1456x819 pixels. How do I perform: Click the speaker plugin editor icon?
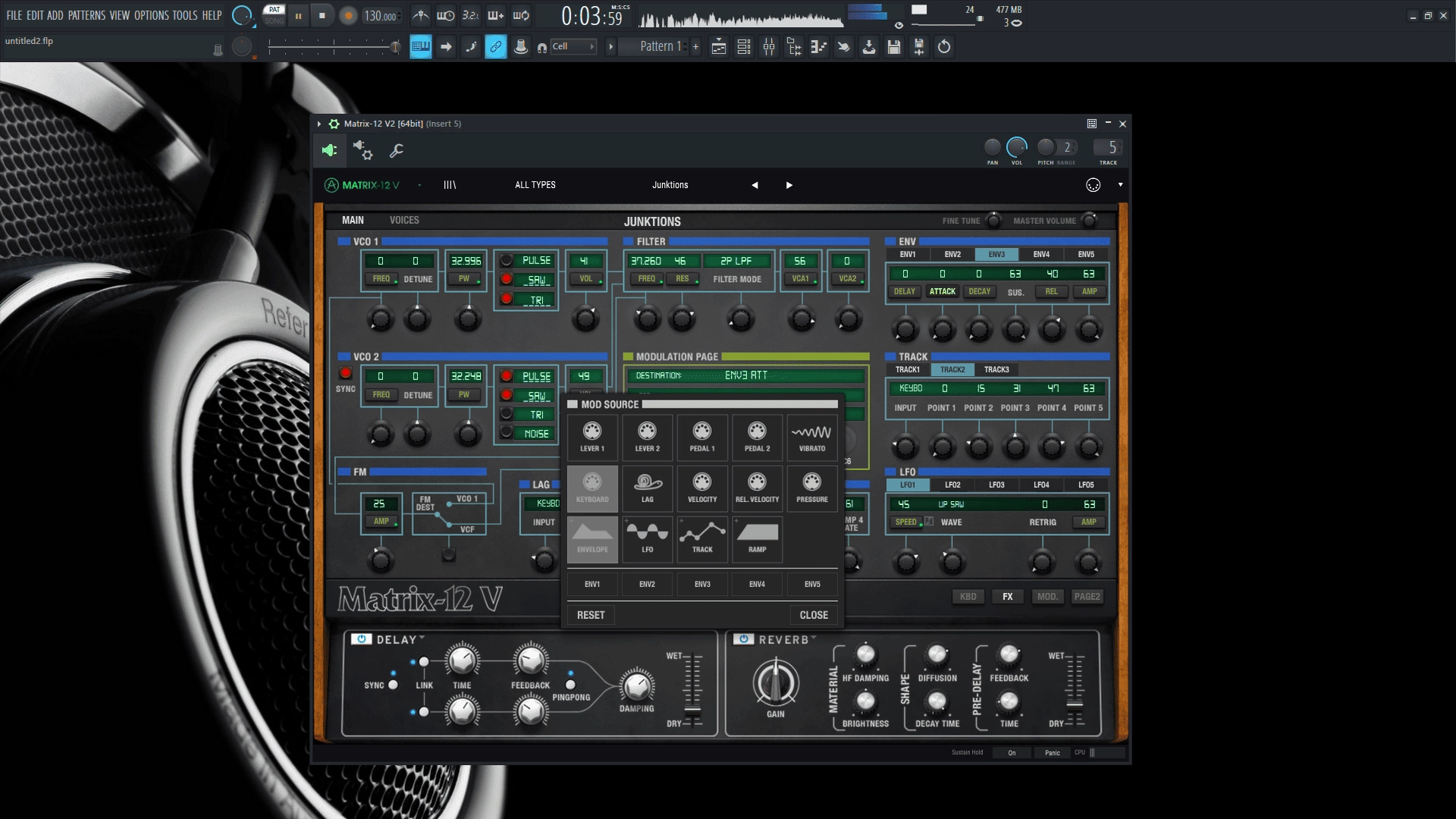point(330,151)
